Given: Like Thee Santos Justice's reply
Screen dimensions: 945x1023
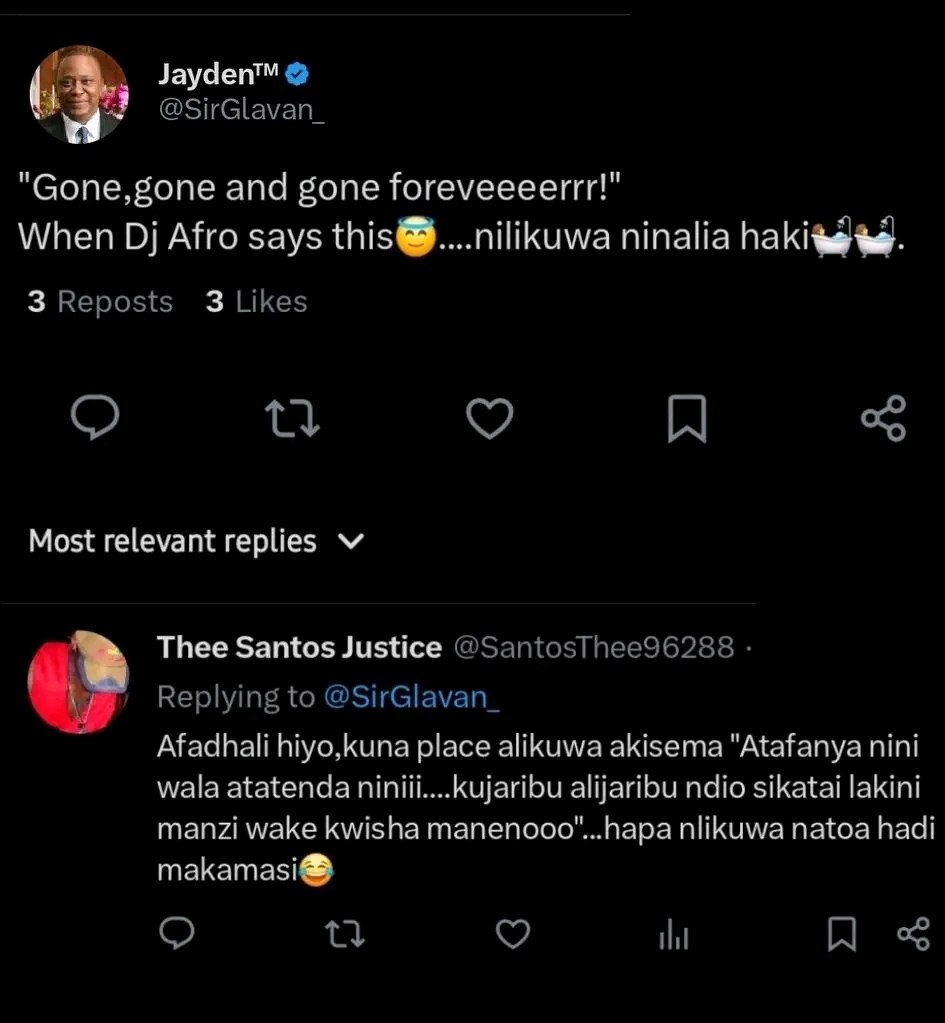Looking at the screenshot, I should (x=513, y=934).
